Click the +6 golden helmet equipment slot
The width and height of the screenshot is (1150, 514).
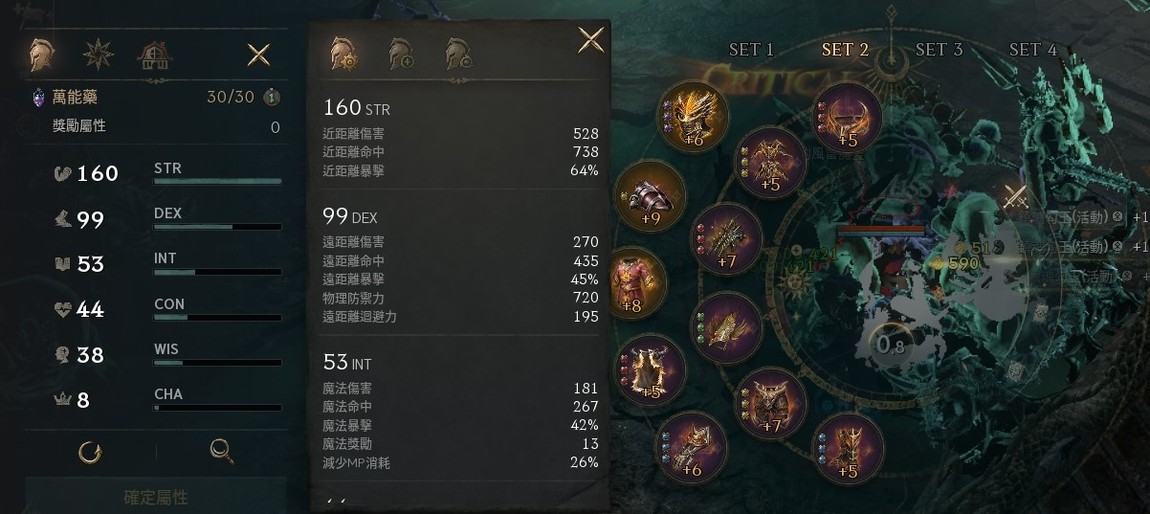click(694, 115)
